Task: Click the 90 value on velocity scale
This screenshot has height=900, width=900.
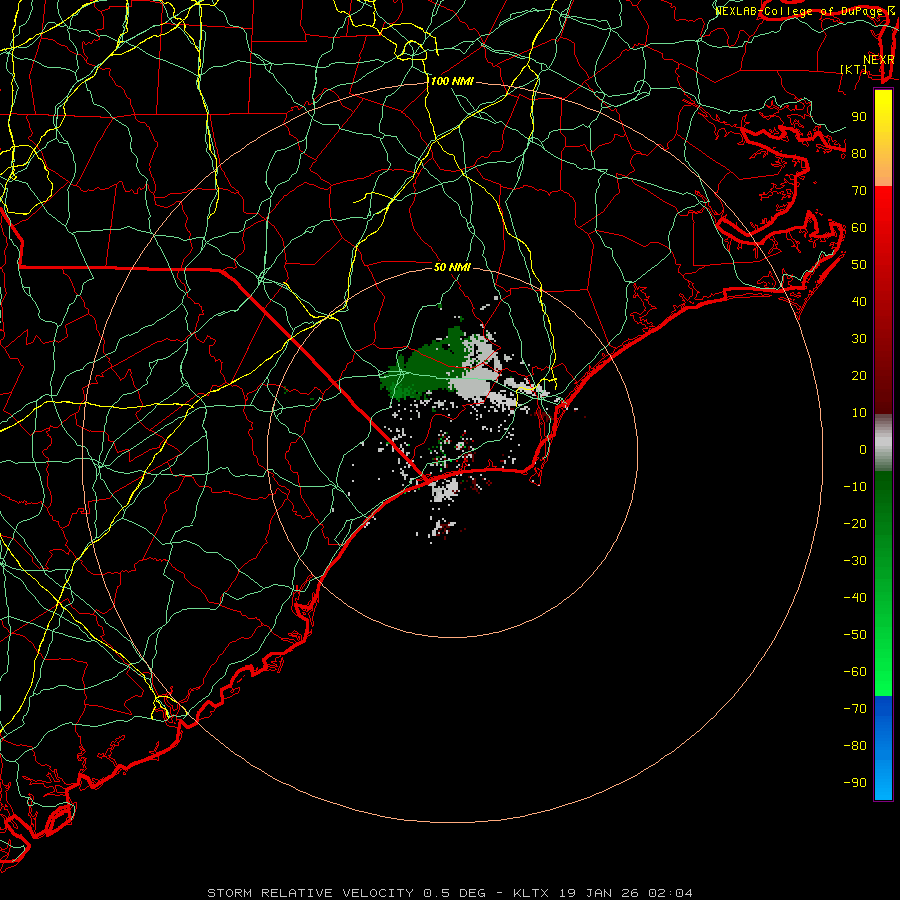Action: tap(859, 117)
